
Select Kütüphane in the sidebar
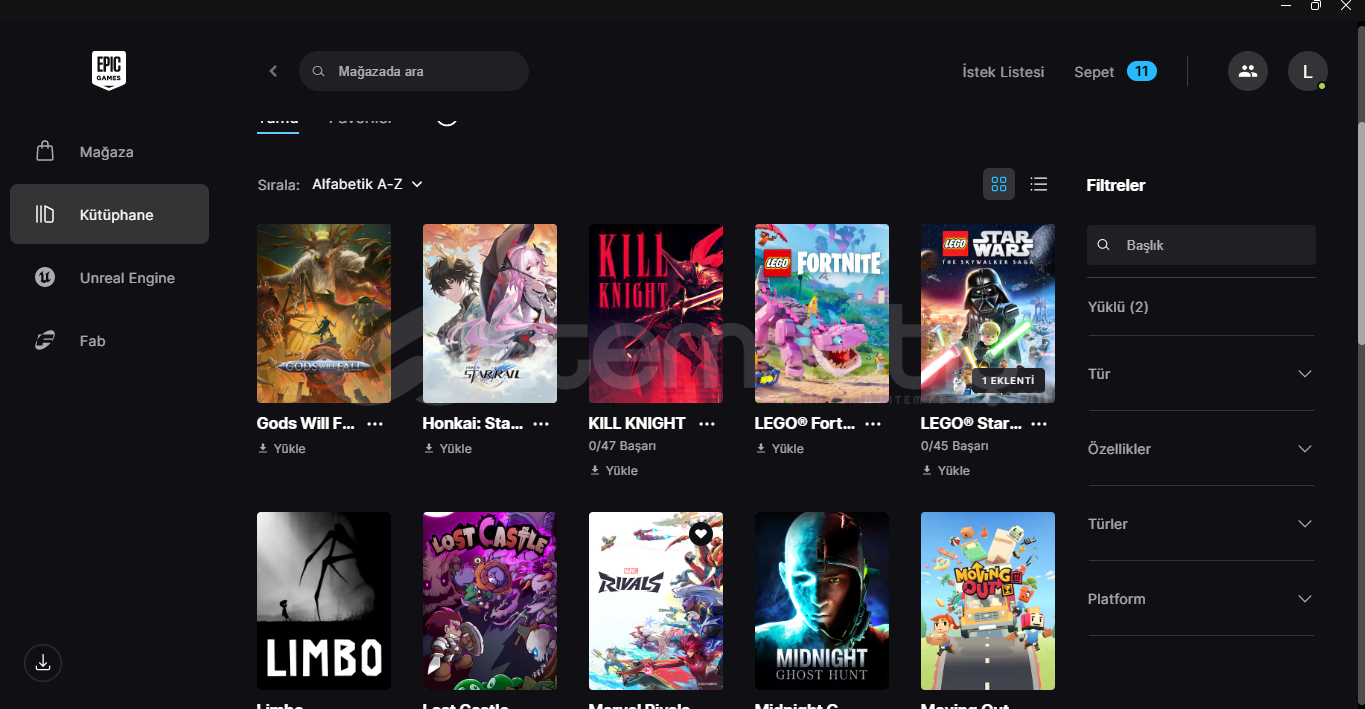(109, 214)
